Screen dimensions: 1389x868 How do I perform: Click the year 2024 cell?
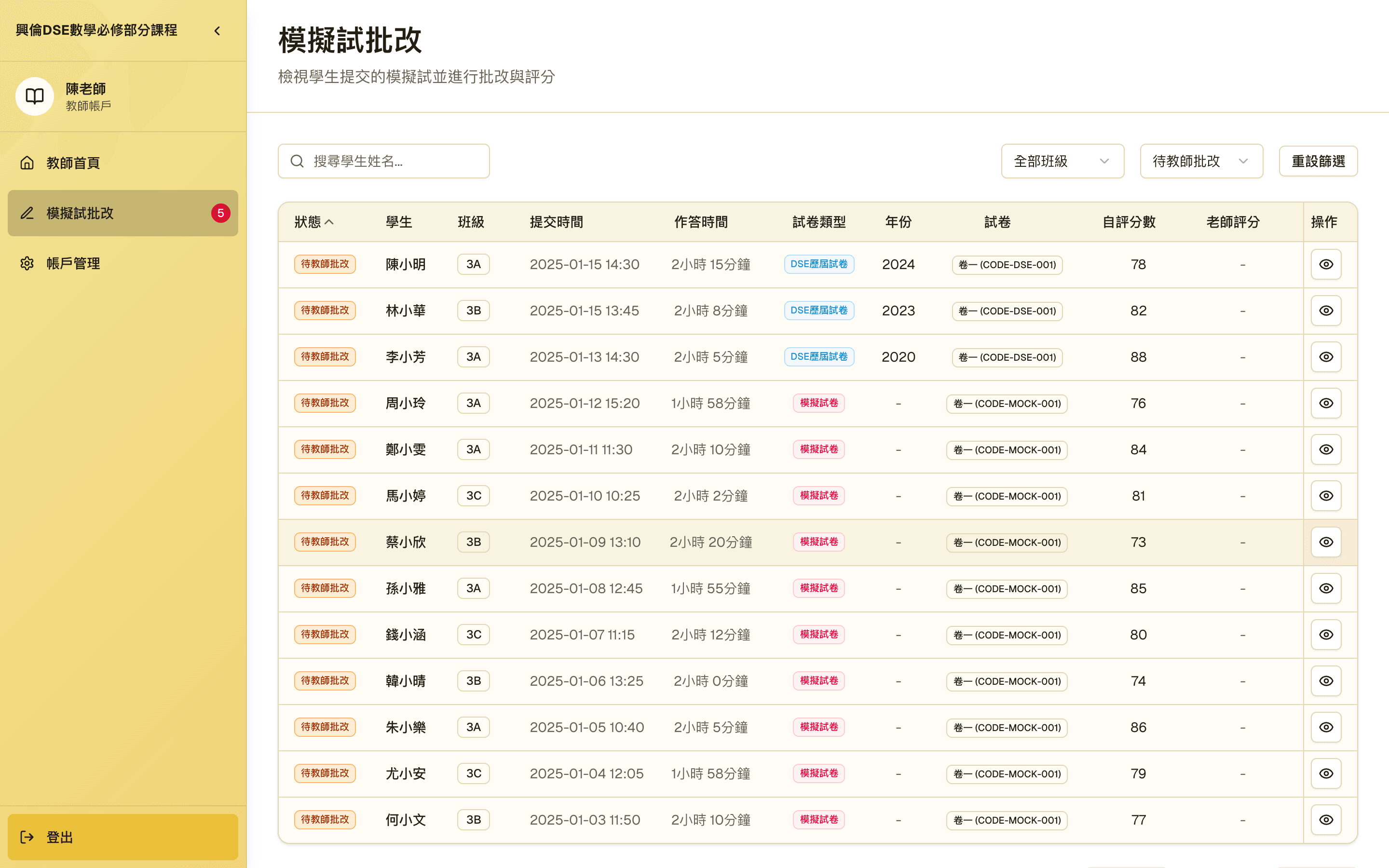click(898, 265)
